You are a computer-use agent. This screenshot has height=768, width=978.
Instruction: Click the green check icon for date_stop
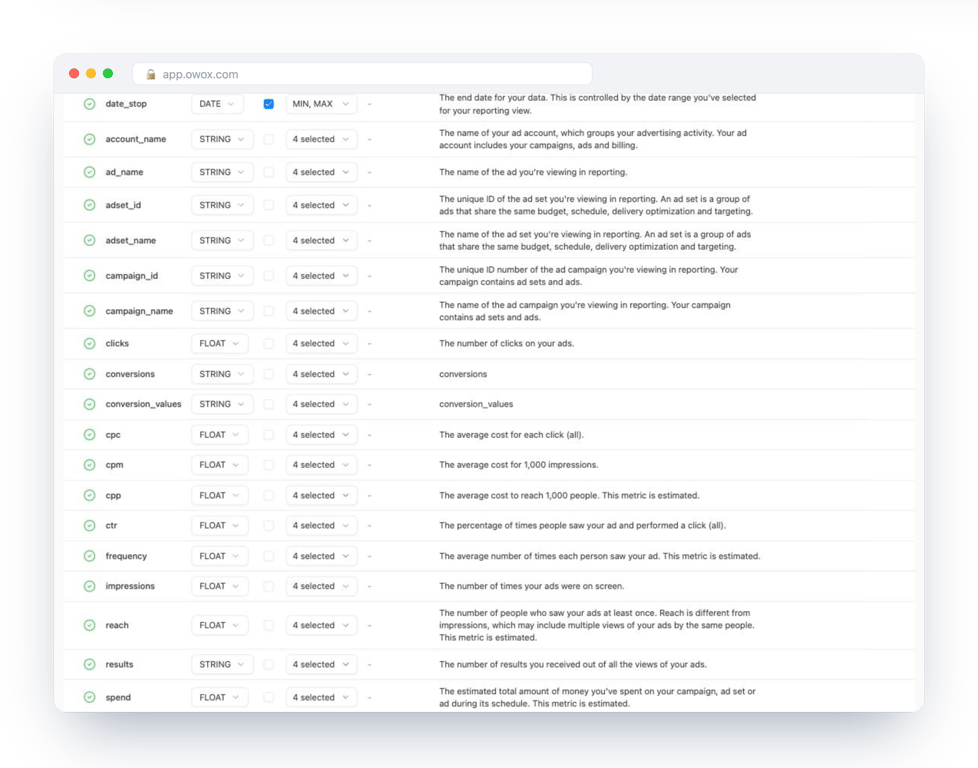point(89,104)
